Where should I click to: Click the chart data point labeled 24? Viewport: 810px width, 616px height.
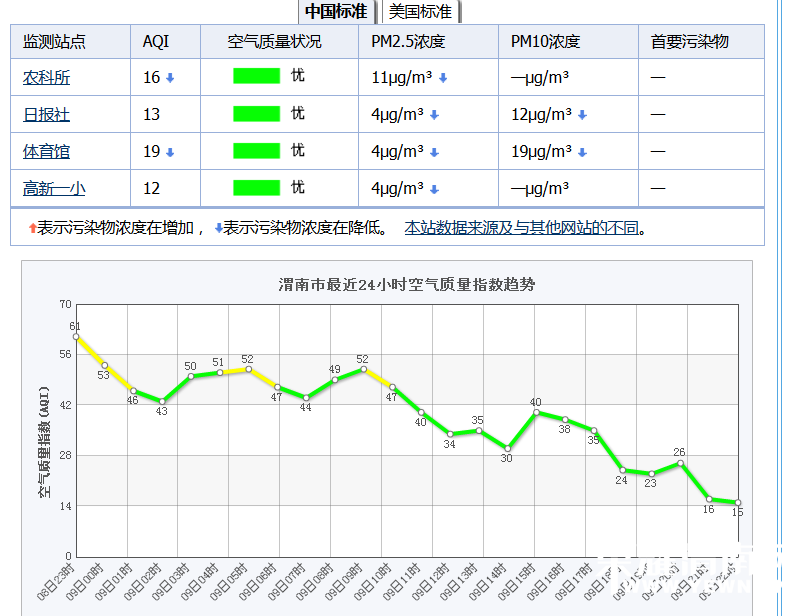coord(623,470)
